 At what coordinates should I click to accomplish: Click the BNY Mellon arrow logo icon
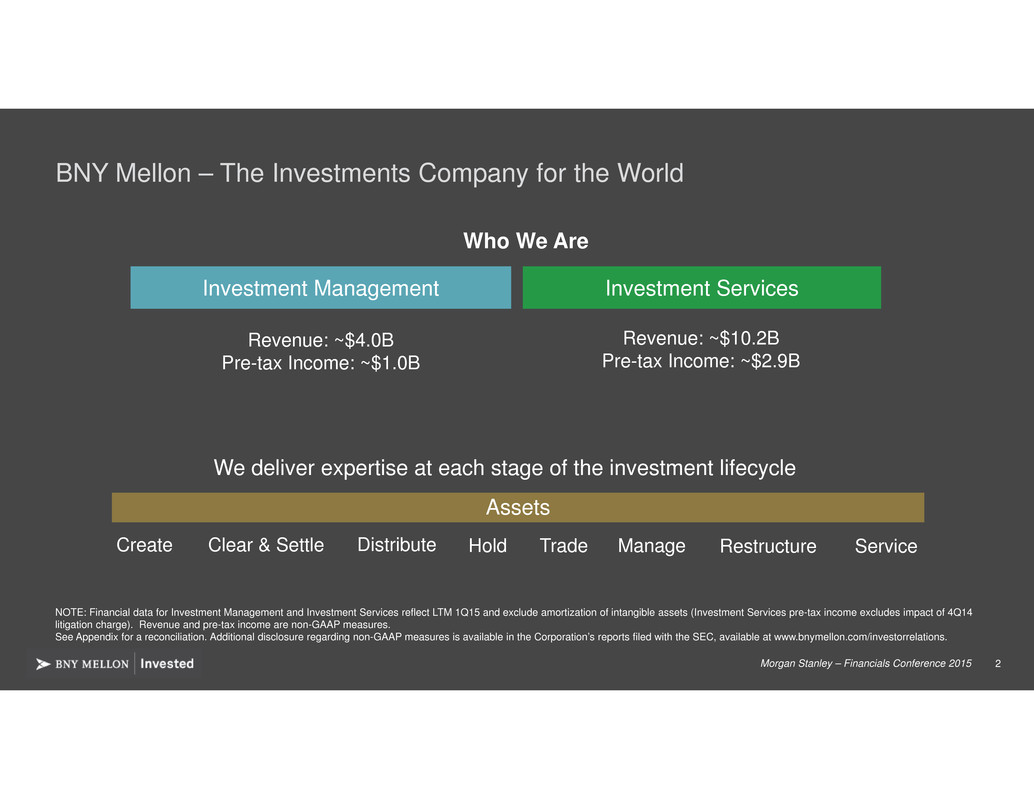click(44, 664)
